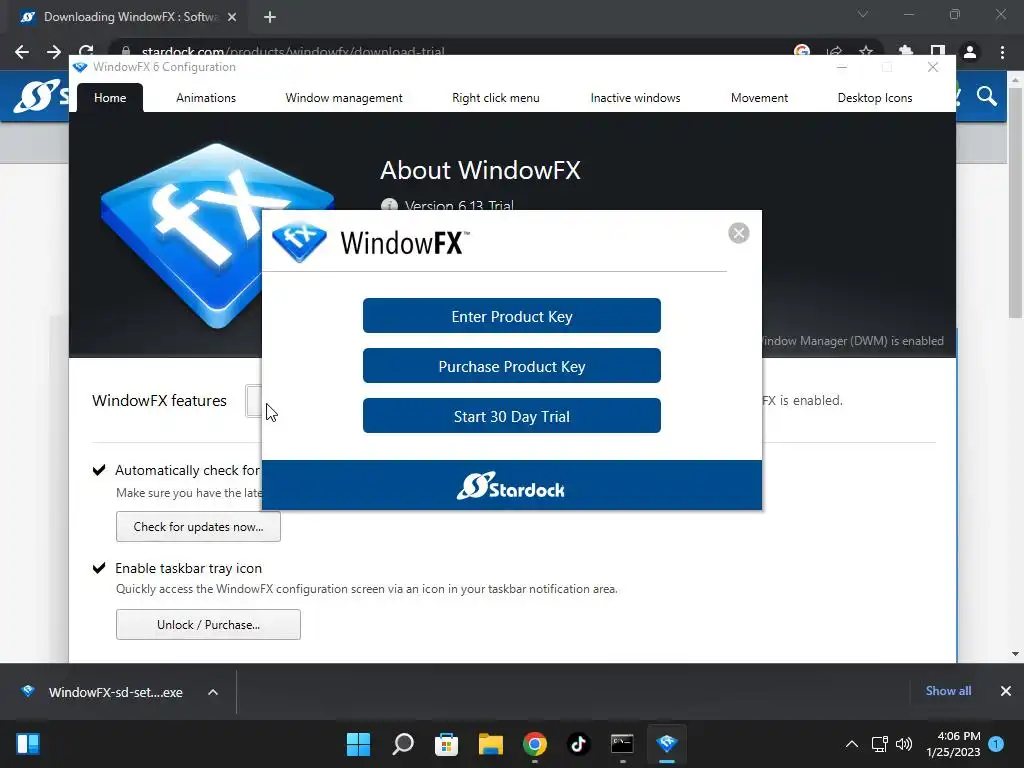Click the share page icon in address bar
This screenshot has height=768, width=1024.
[x=834, y=51]
